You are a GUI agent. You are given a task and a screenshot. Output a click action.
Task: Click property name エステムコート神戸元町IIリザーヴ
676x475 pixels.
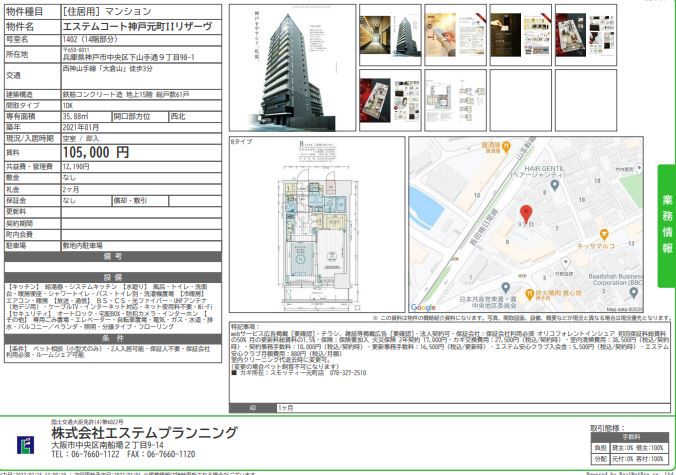[138, 26]
